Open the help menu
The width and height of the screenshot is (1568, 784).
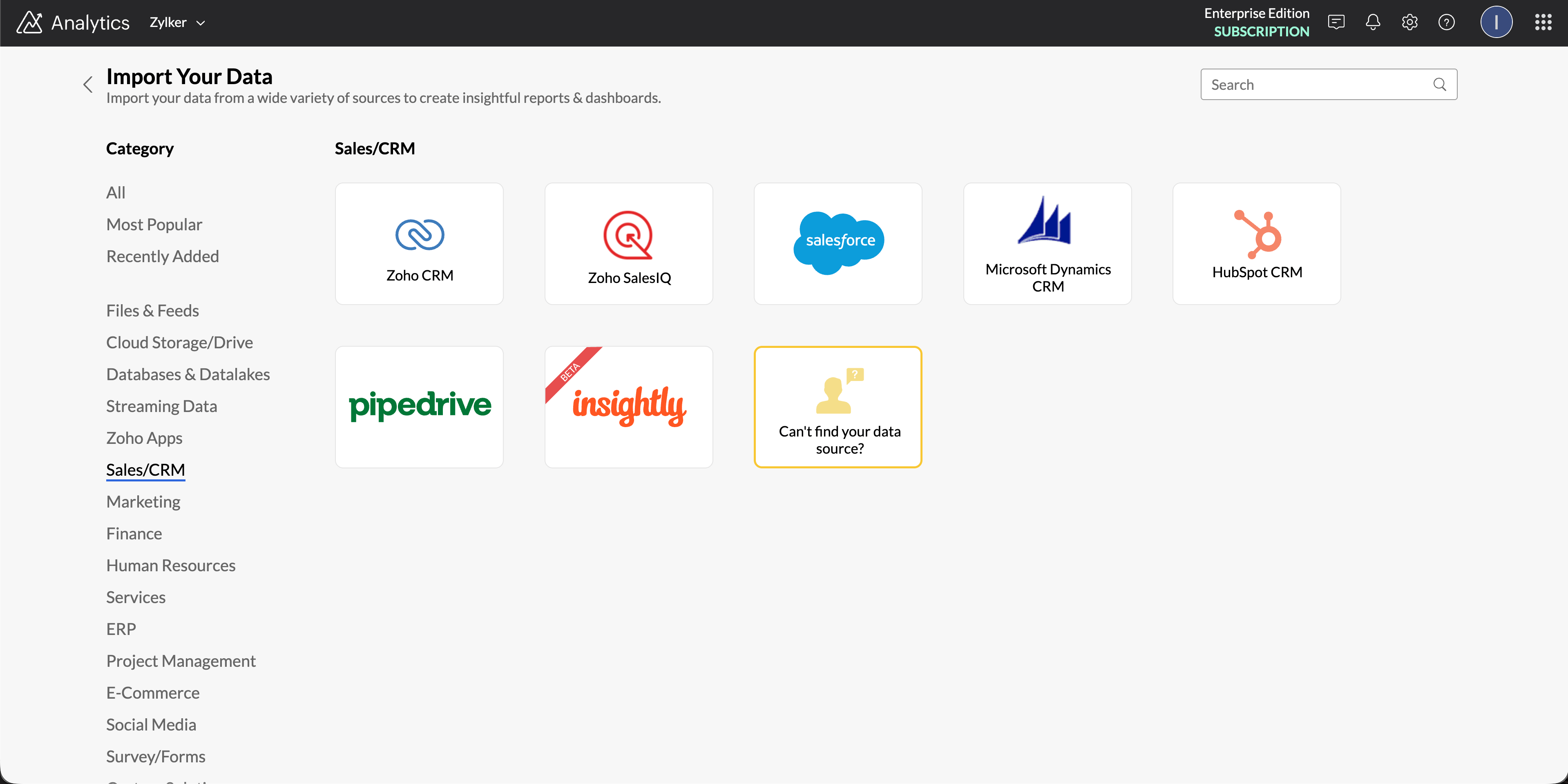(1446, 22)
